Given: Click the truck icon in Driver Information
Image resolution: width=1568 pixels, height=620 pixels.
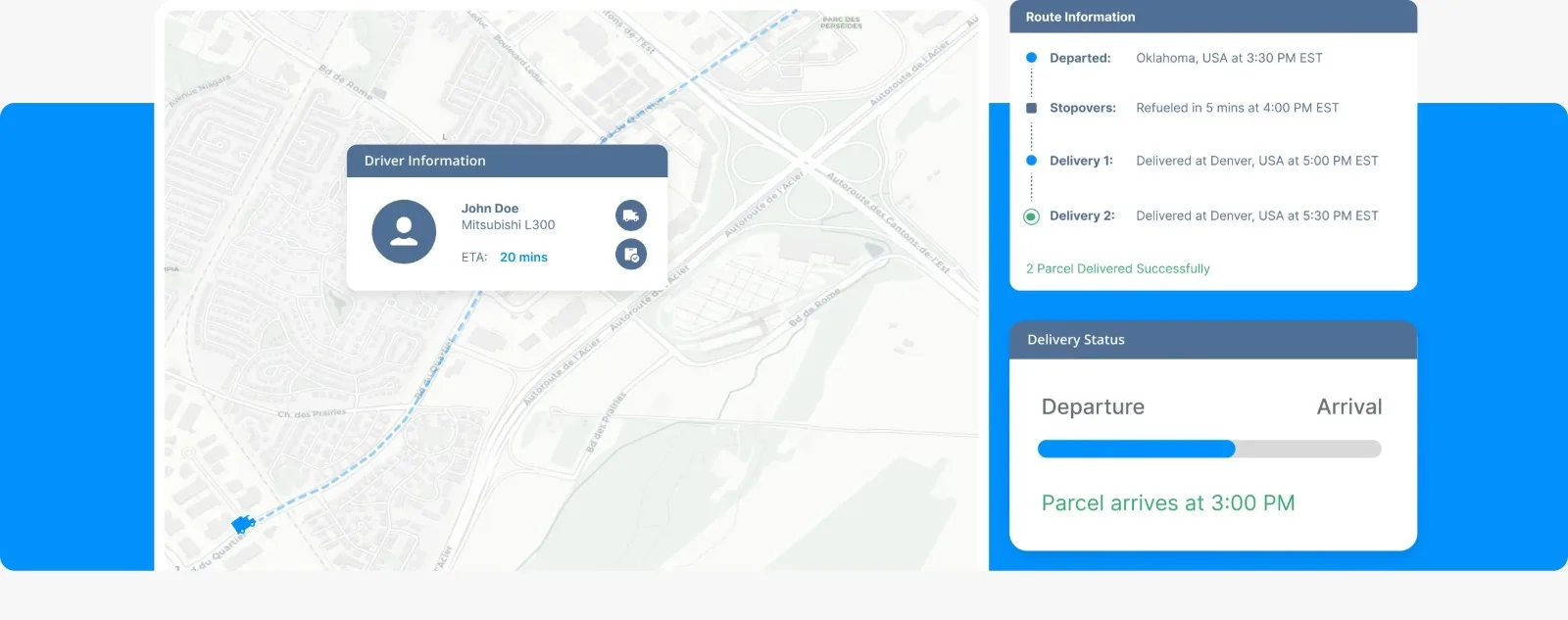Looking at the screenshot, I should pyautogui.click(x=631, y=215).
